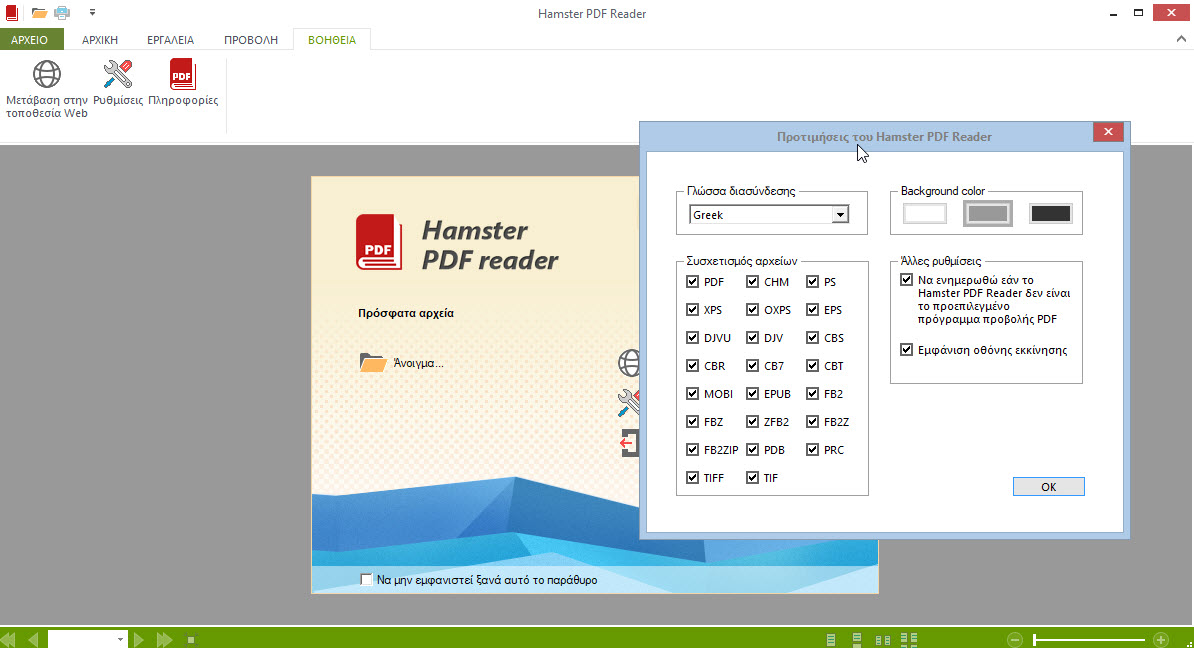Image resolution: width=1194 pixels, height=648 pixels.
Task: Go to previous page arrow in status bar
Action: [x=33, y=640]
